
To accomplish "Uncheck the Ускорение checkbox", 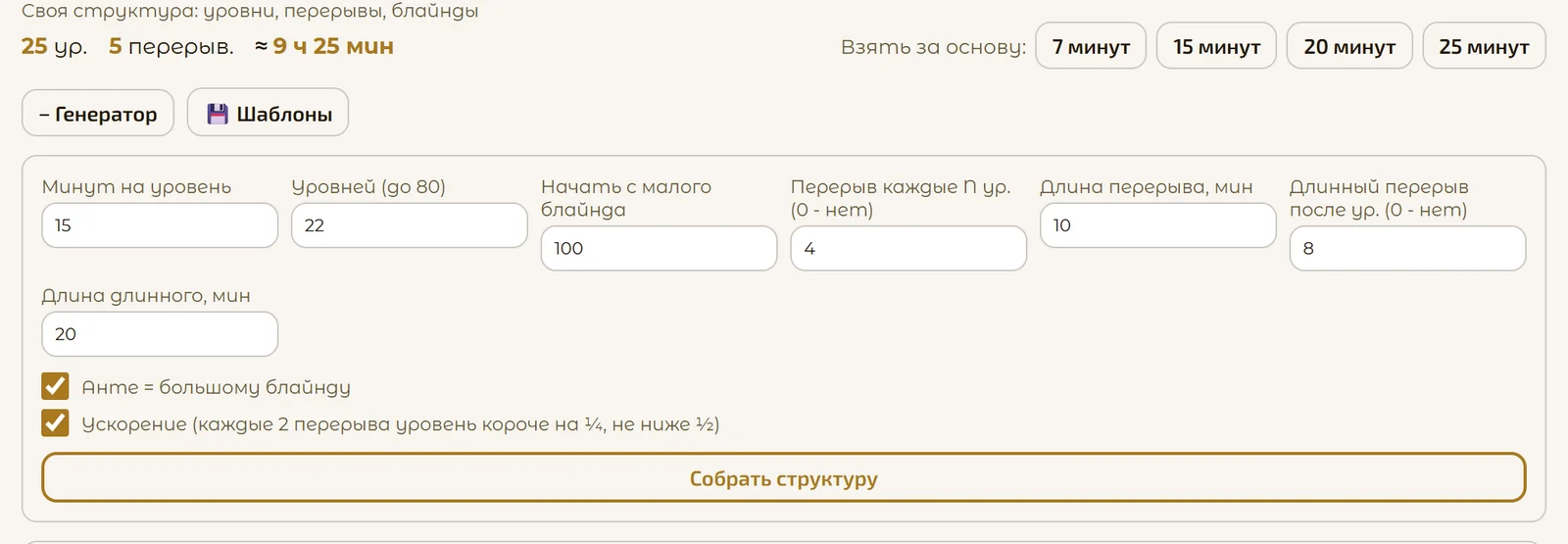I will tap(55, 422).
